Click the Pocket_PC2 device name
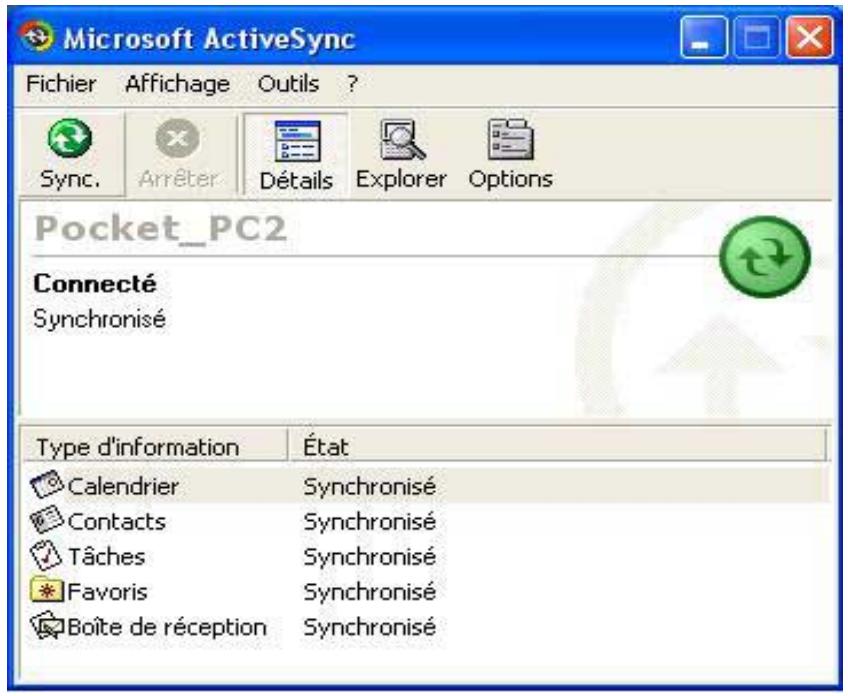The image size is (848, 696). pos(161,229)
